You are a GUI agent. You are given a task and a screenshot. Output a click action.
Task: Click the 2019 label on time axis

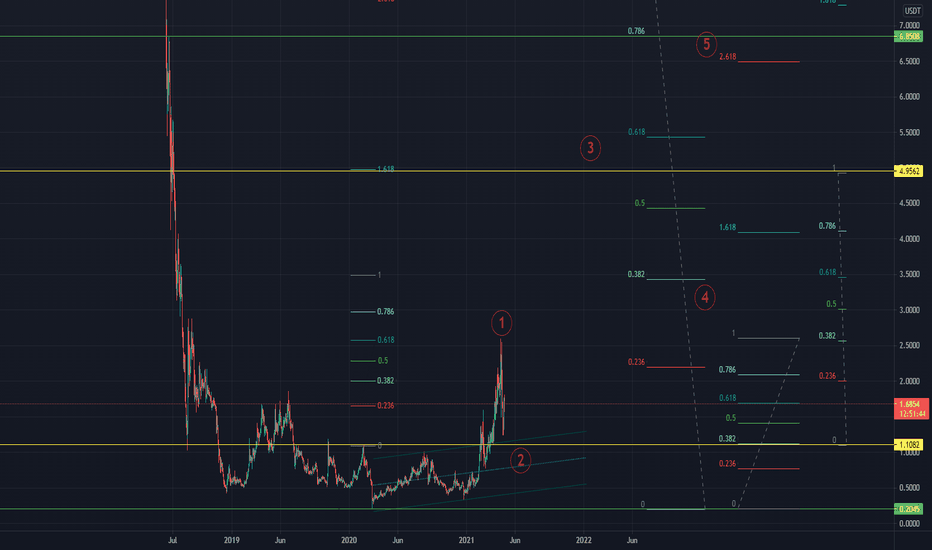click(231, 540)
